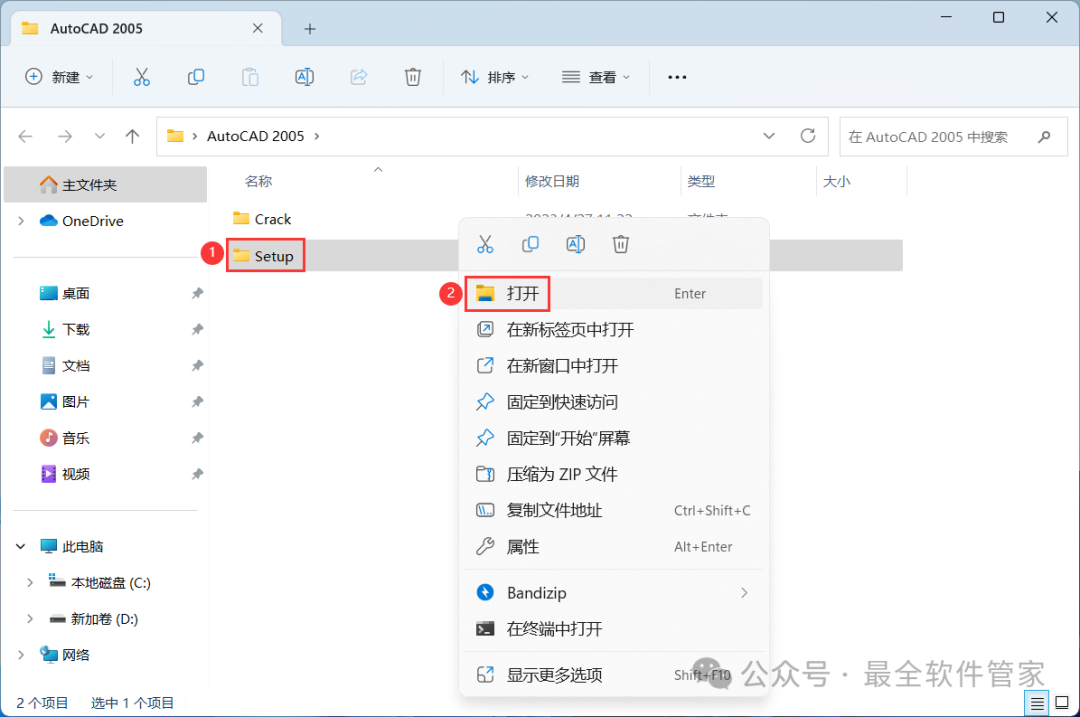Switch to large icons view in status bar
This screenshot has height=717, width=1080.
pyautogui.click(x=1062, y=703)
